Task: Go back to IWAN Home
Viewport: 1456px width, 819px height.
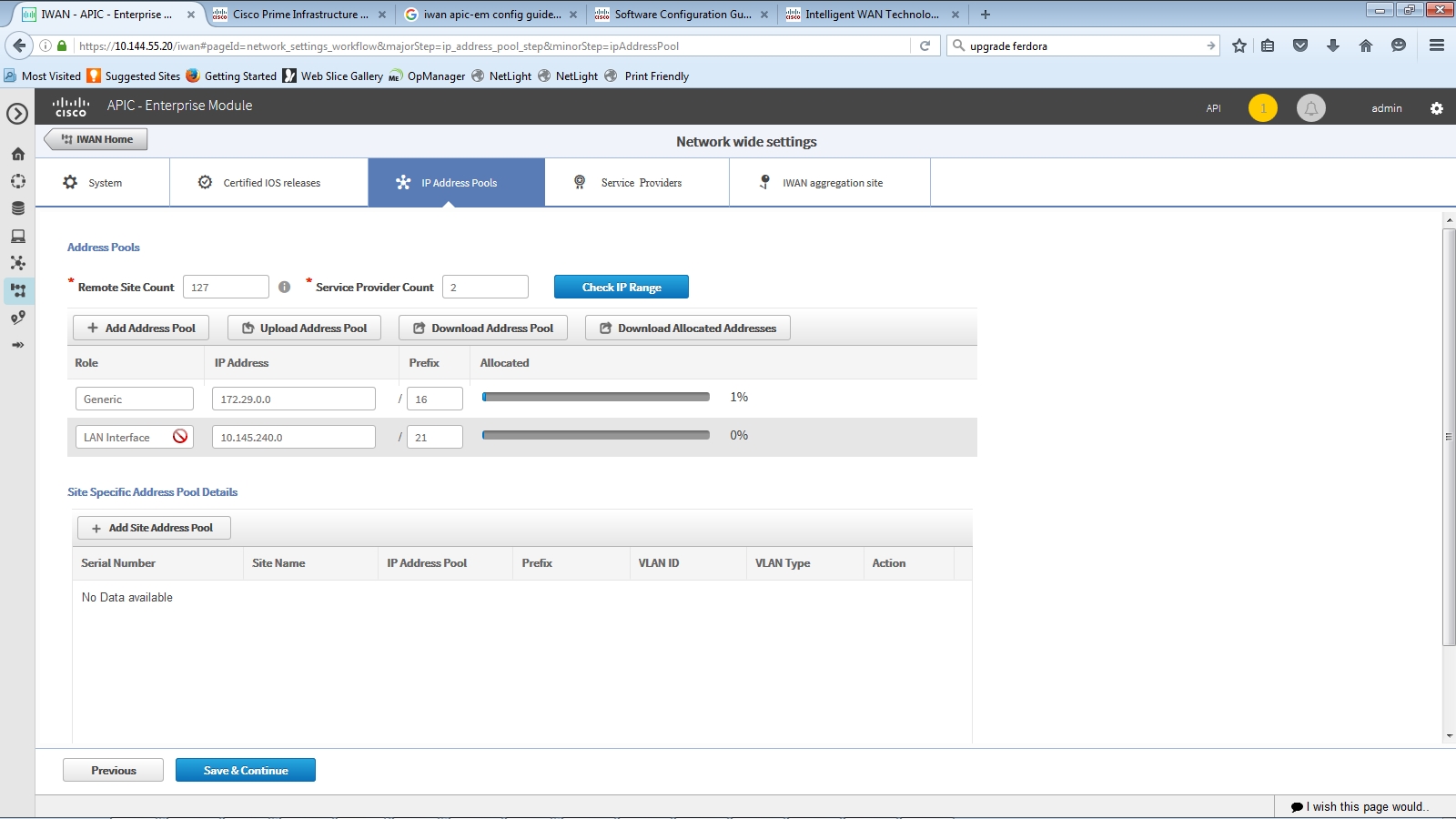Action: 96,139
